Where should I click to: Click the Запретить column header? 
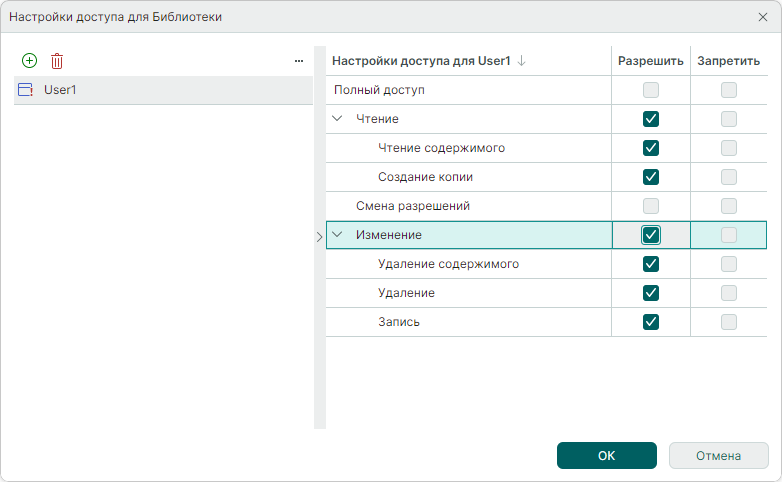(728, 61)
